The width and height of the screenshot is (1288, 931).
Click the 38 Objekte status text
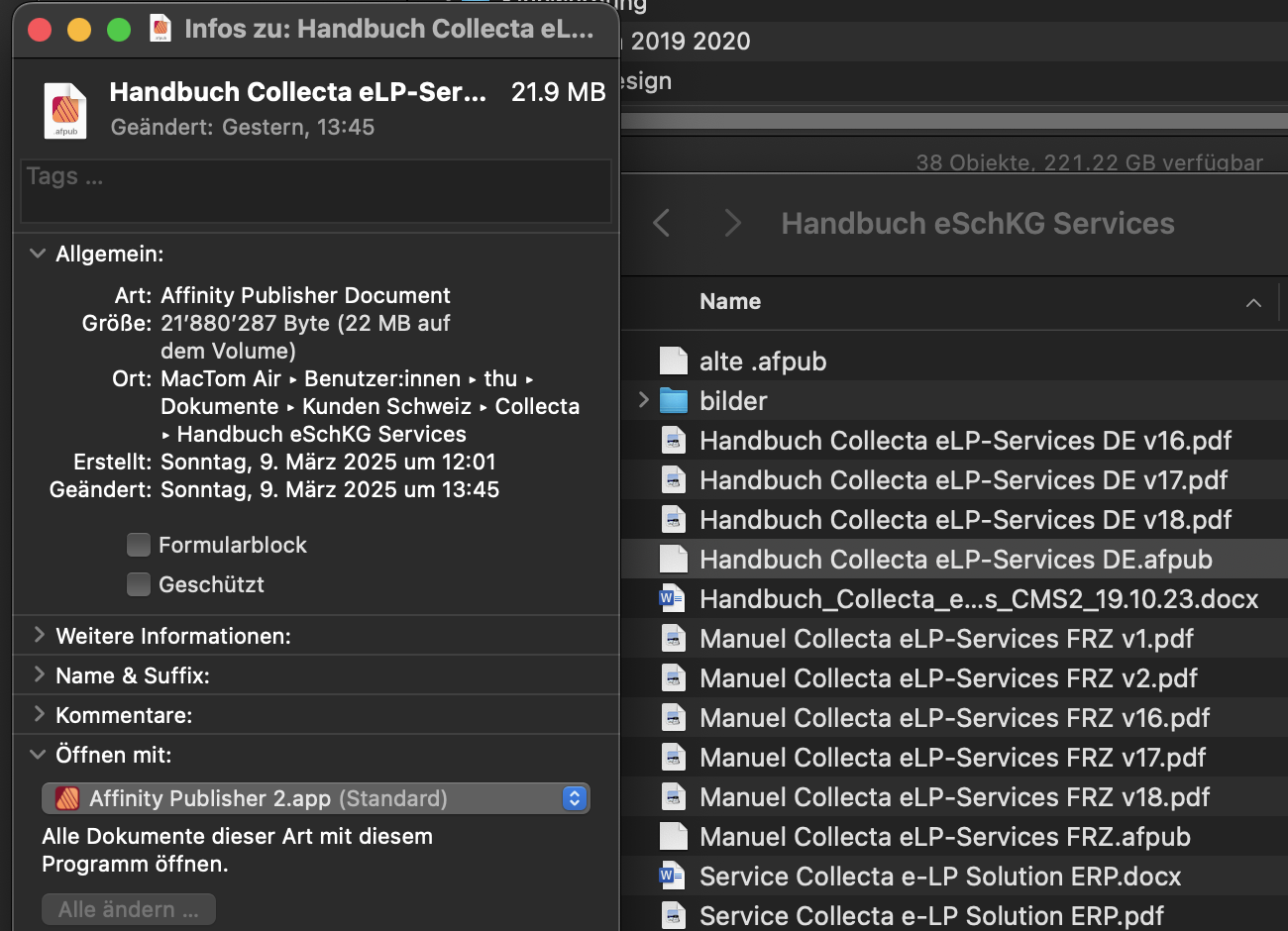click(x=1089, y=162)
